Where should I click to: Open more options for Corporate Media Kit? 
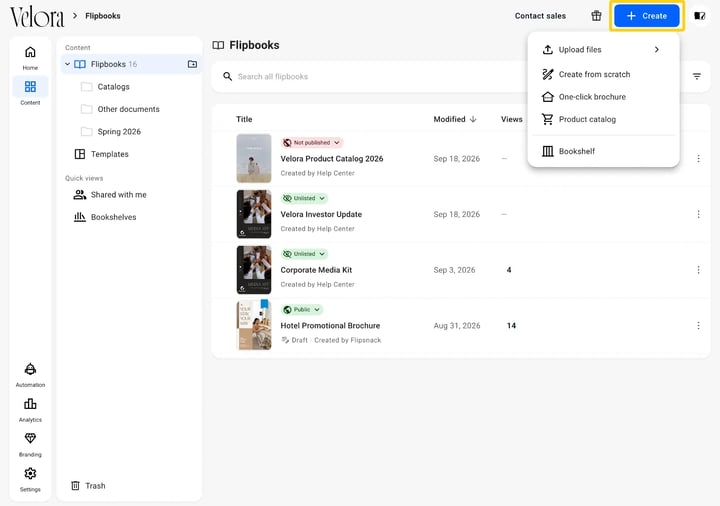tap(698, 270)
